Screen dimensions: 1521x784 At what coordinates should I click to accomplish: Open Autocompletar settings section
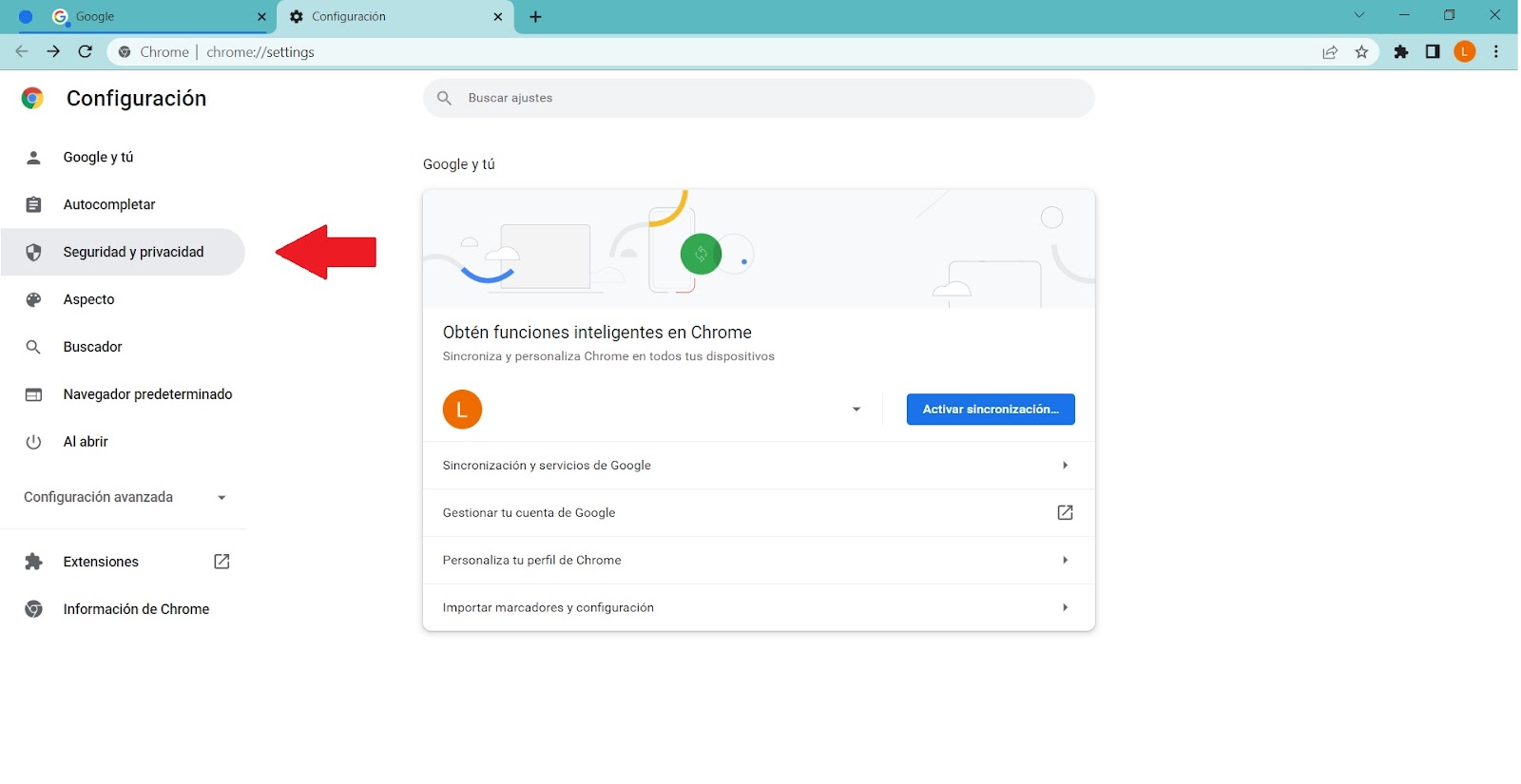point(124,205)
